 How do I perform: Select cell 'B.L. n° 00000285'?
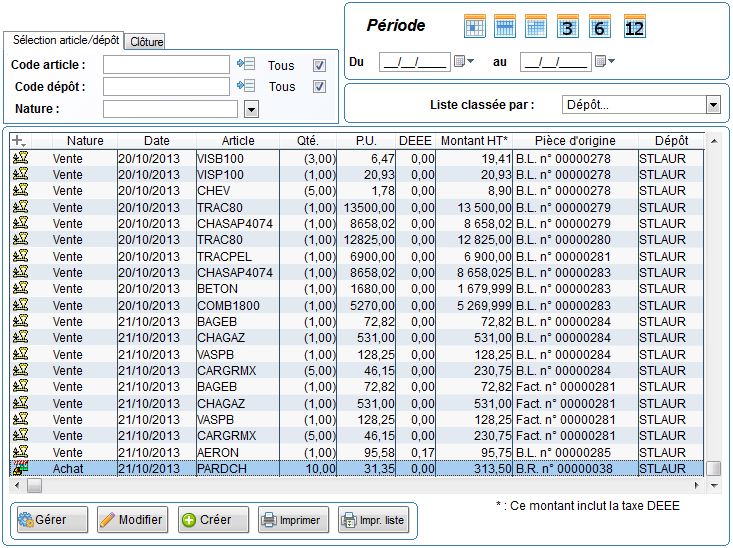pyautogui.click(x=575, y=453)
